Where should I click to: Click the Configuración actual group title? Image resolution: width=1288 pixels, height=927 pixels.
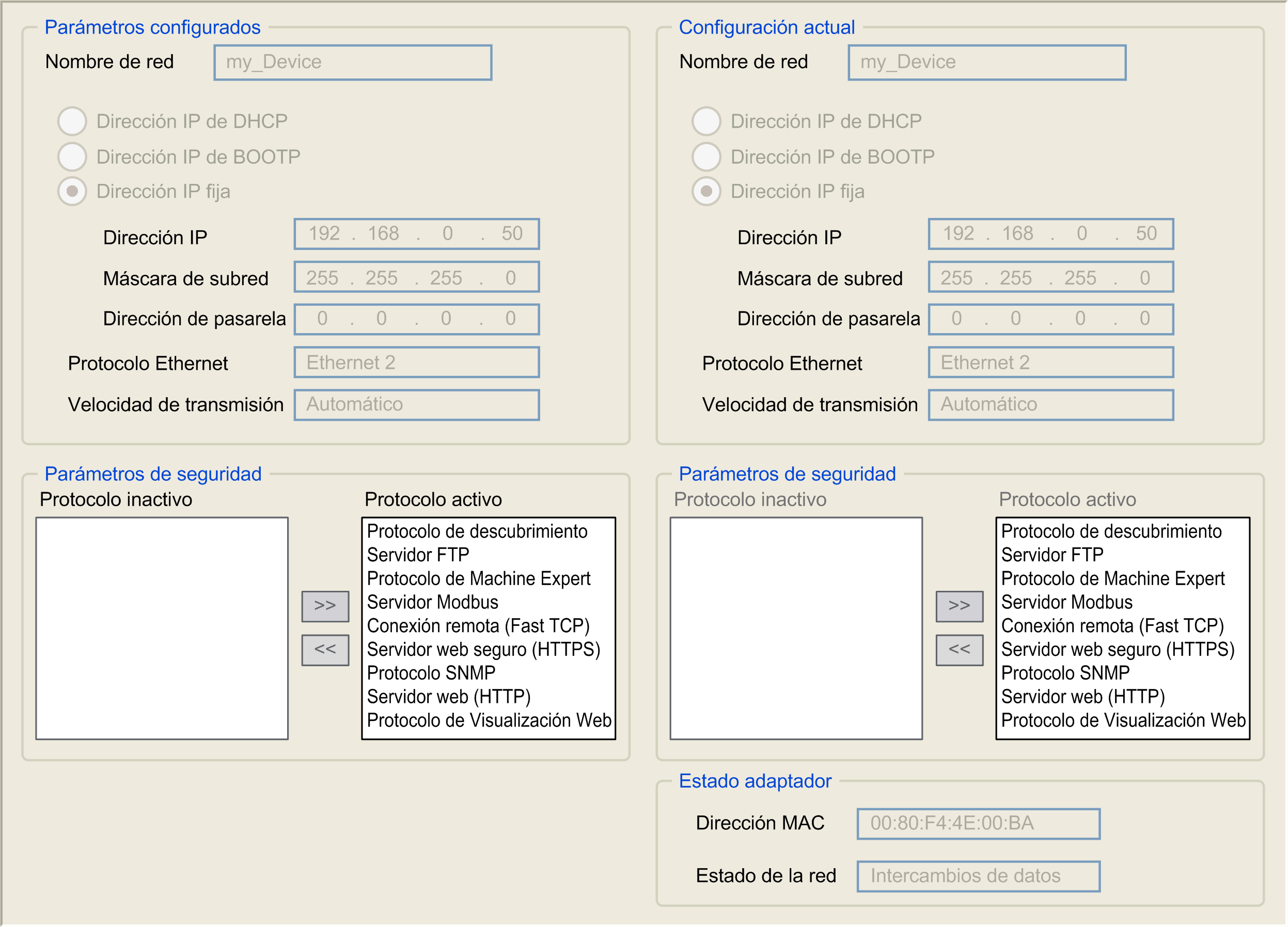point(767,27)
